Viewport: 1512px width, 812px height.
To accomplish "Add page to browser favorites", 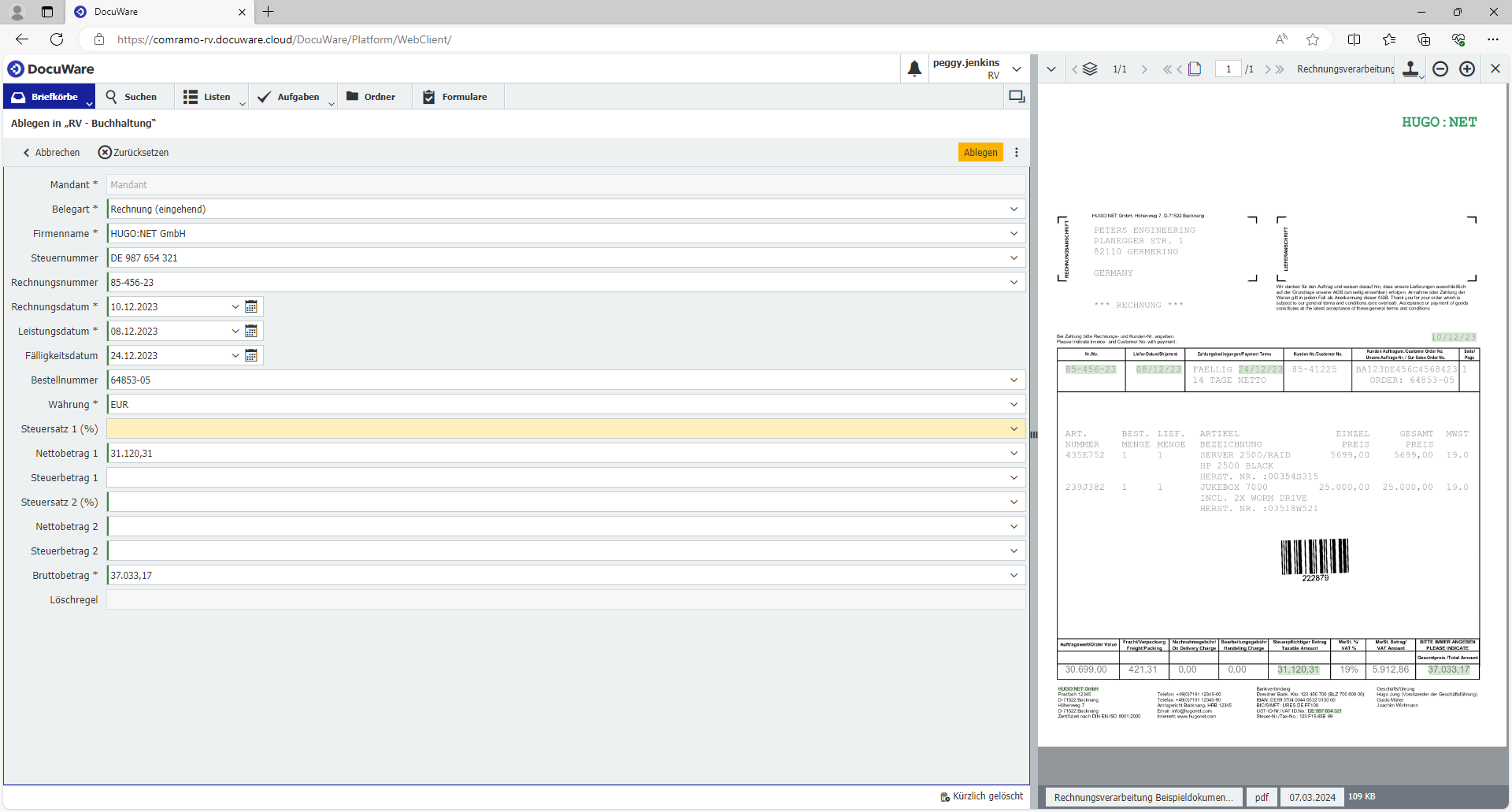I will (1313, 39).
